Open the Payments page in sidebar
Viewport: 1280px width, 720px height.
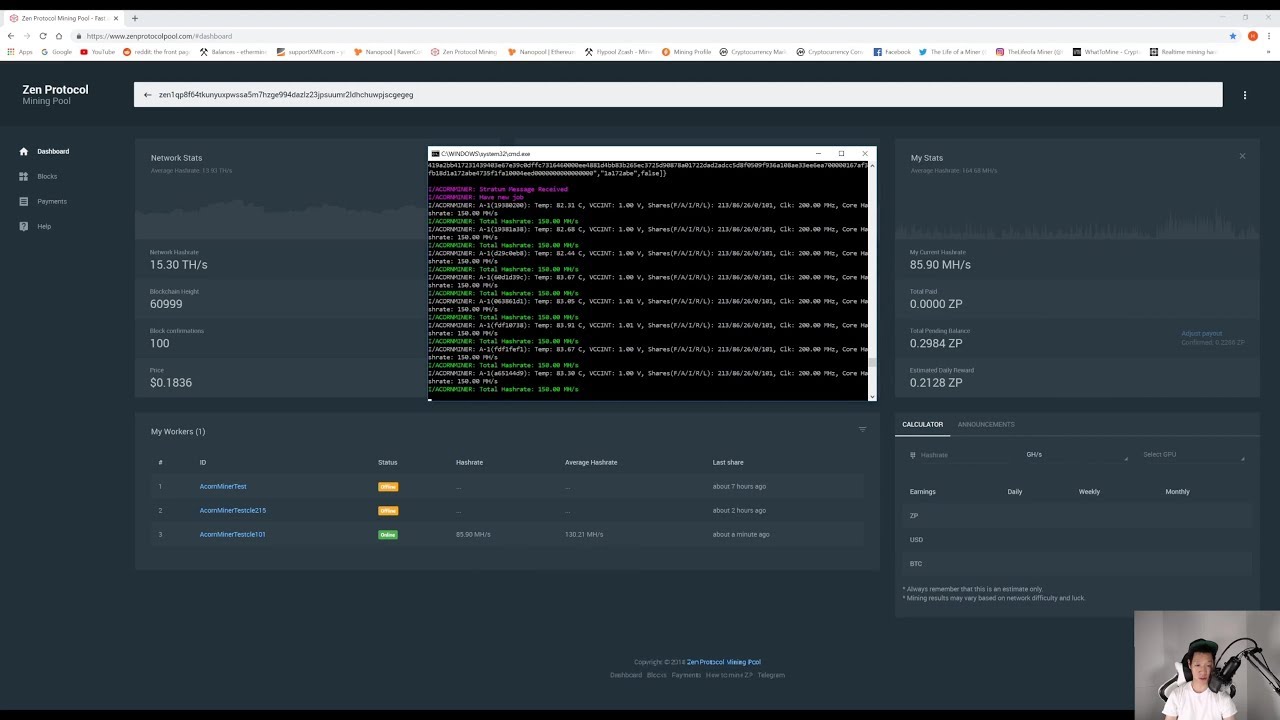tap(51, 201)
